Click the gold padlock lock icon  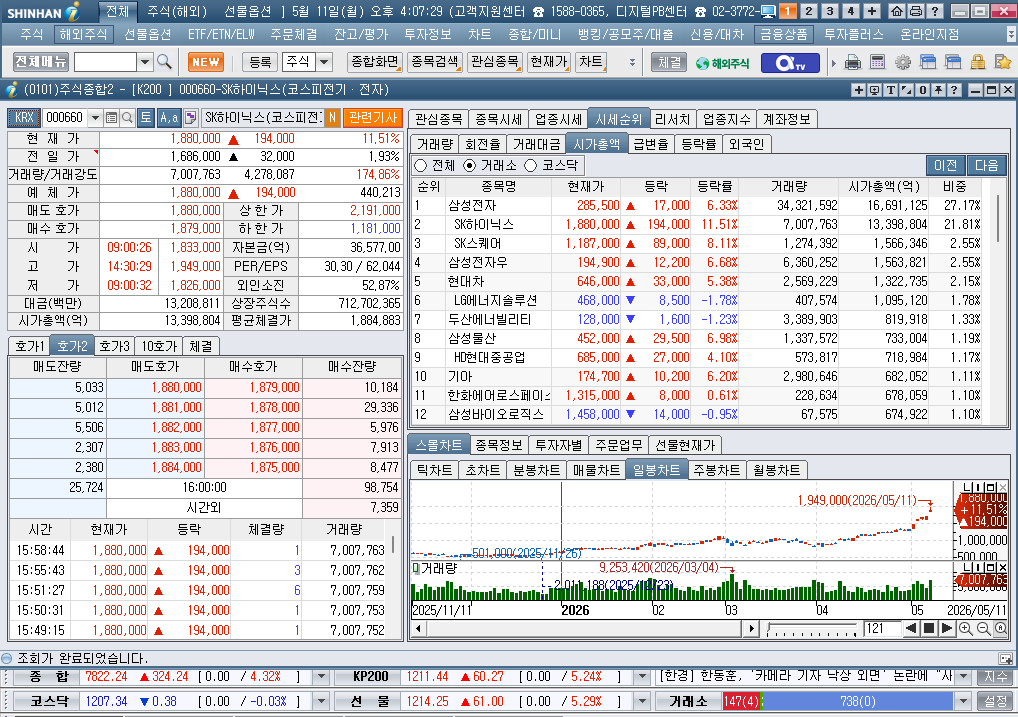tap(978, 62)
